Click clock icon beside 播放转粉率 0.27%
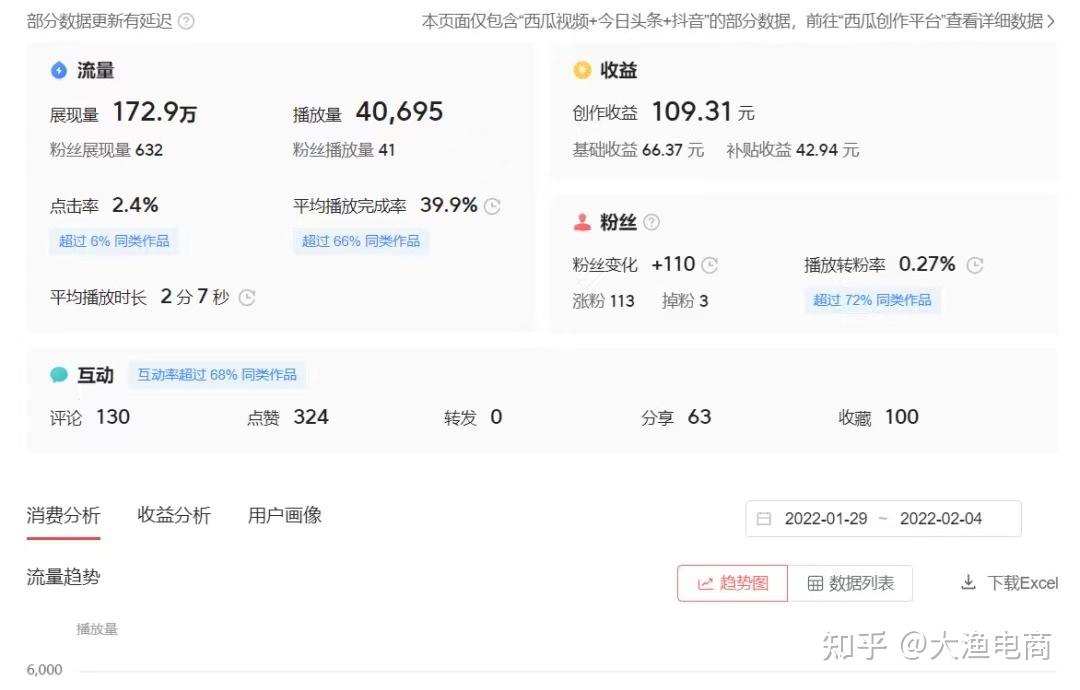 point(975,265)
